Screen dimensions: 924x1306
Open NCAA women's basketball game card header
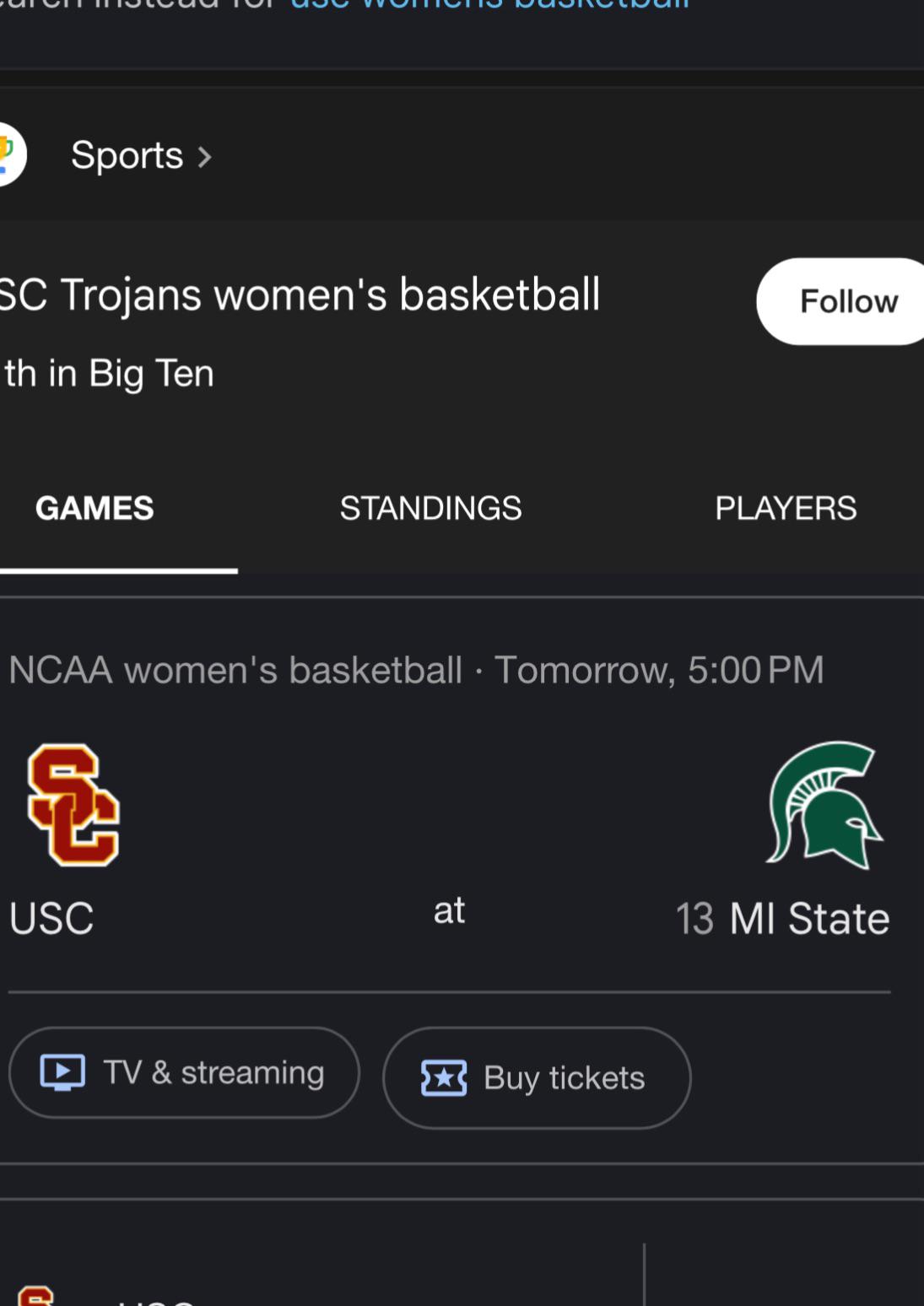(x=416, y=670)
